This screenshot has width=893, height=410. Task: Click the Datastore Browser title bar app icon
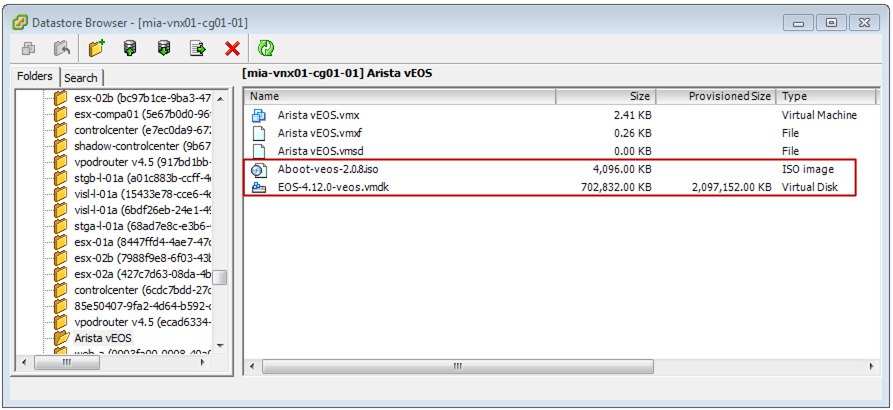click(x=21, y=23)
